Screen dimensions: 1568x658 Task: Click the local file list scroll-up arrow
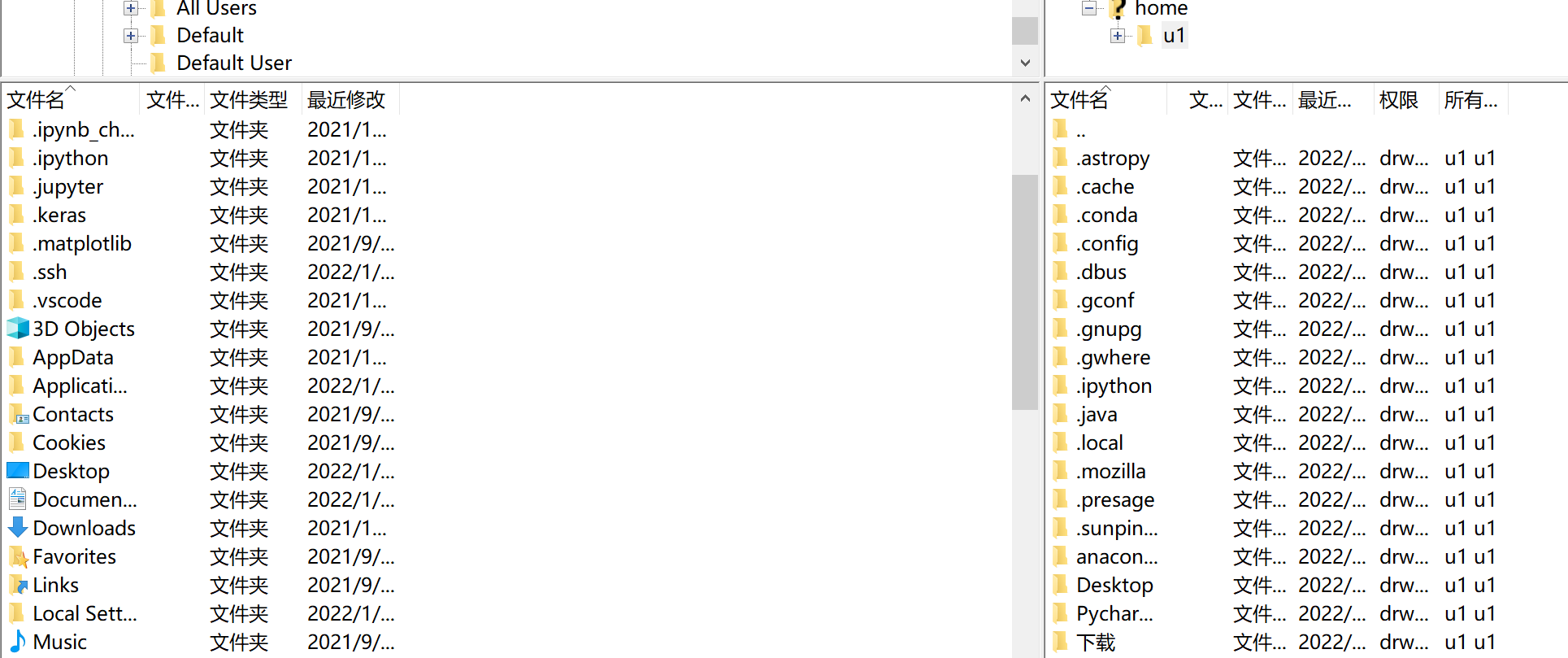(x=1025, y=98)
